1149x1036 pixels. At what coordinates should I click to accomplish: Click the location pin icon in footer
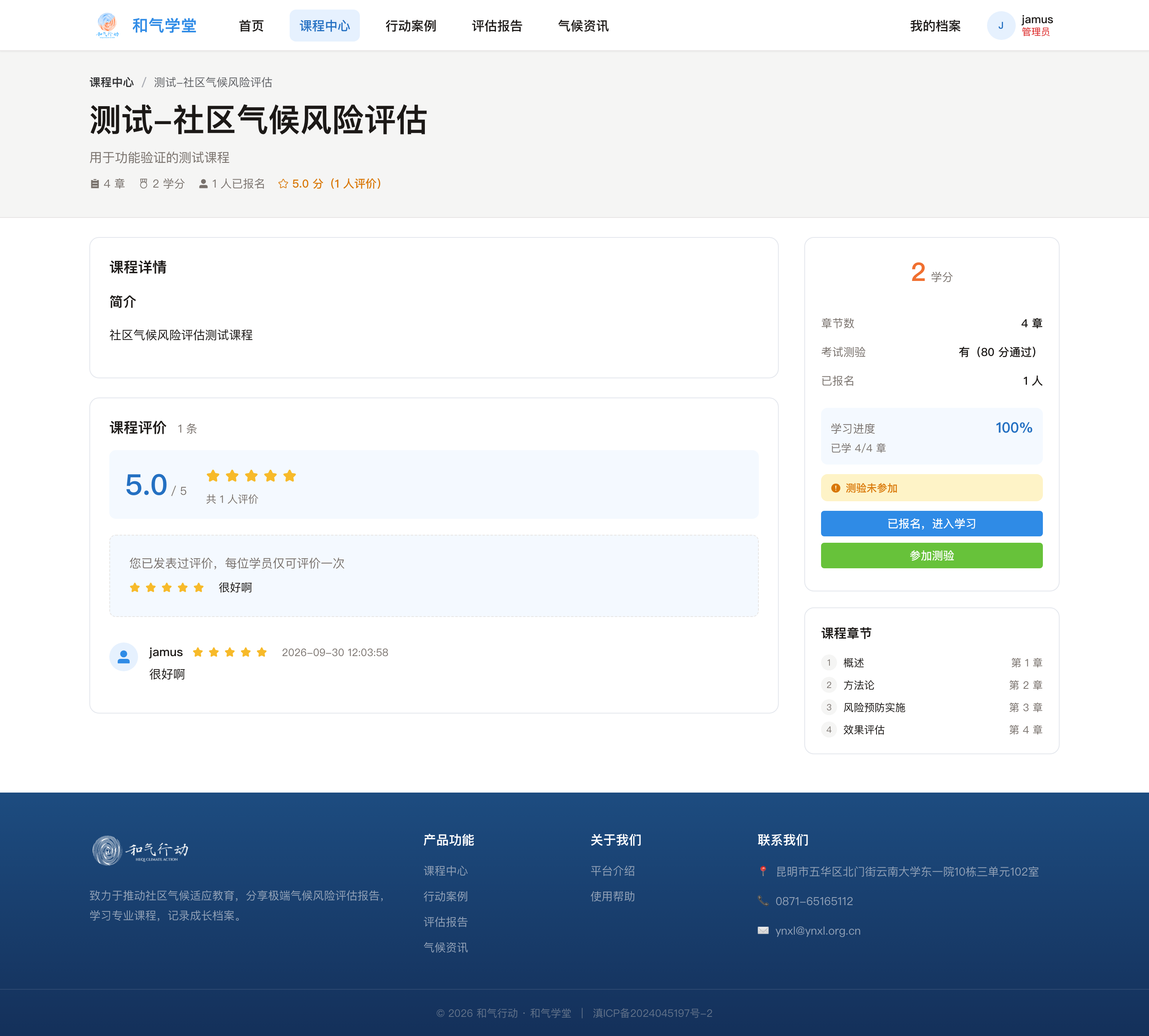tap(763, 872)
